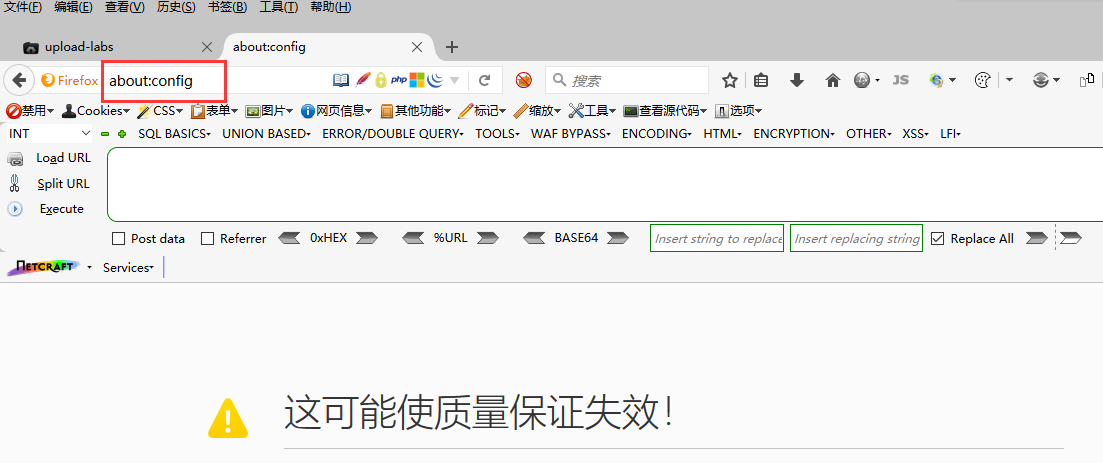Image resolution: width=1103 pixels, height=463 pixels.
Task: Uncheck the Replace All checkbox
Action: (x=937, y=239)
